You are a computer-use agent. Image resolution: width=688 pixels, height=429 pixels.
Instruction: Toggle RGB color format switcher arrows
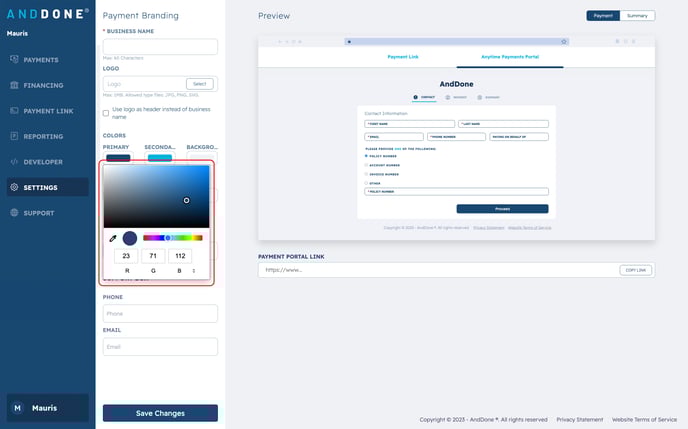tap(194, 271)
